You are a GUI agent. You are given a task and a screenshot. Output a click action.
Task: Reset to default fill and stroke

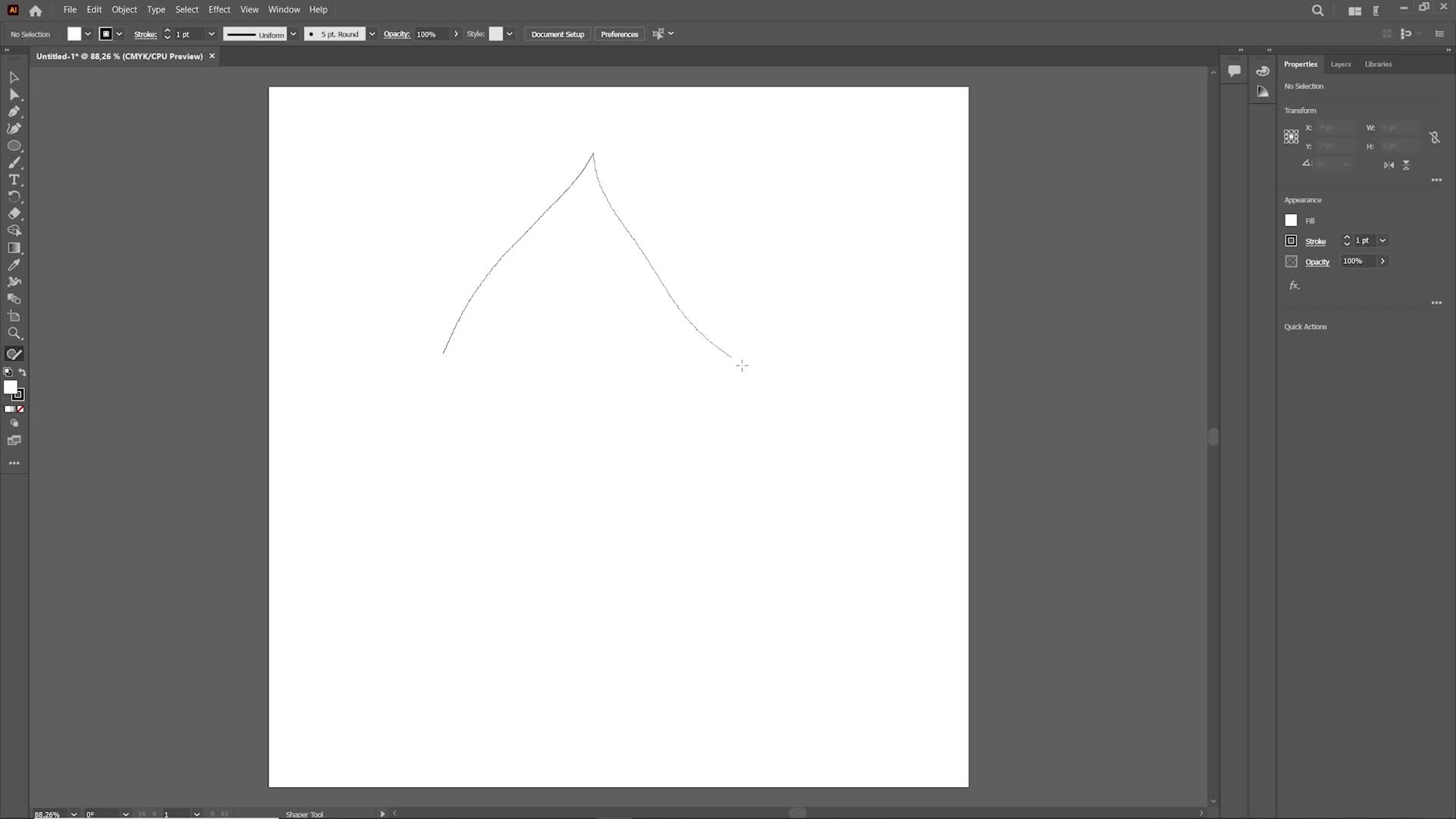8,372
